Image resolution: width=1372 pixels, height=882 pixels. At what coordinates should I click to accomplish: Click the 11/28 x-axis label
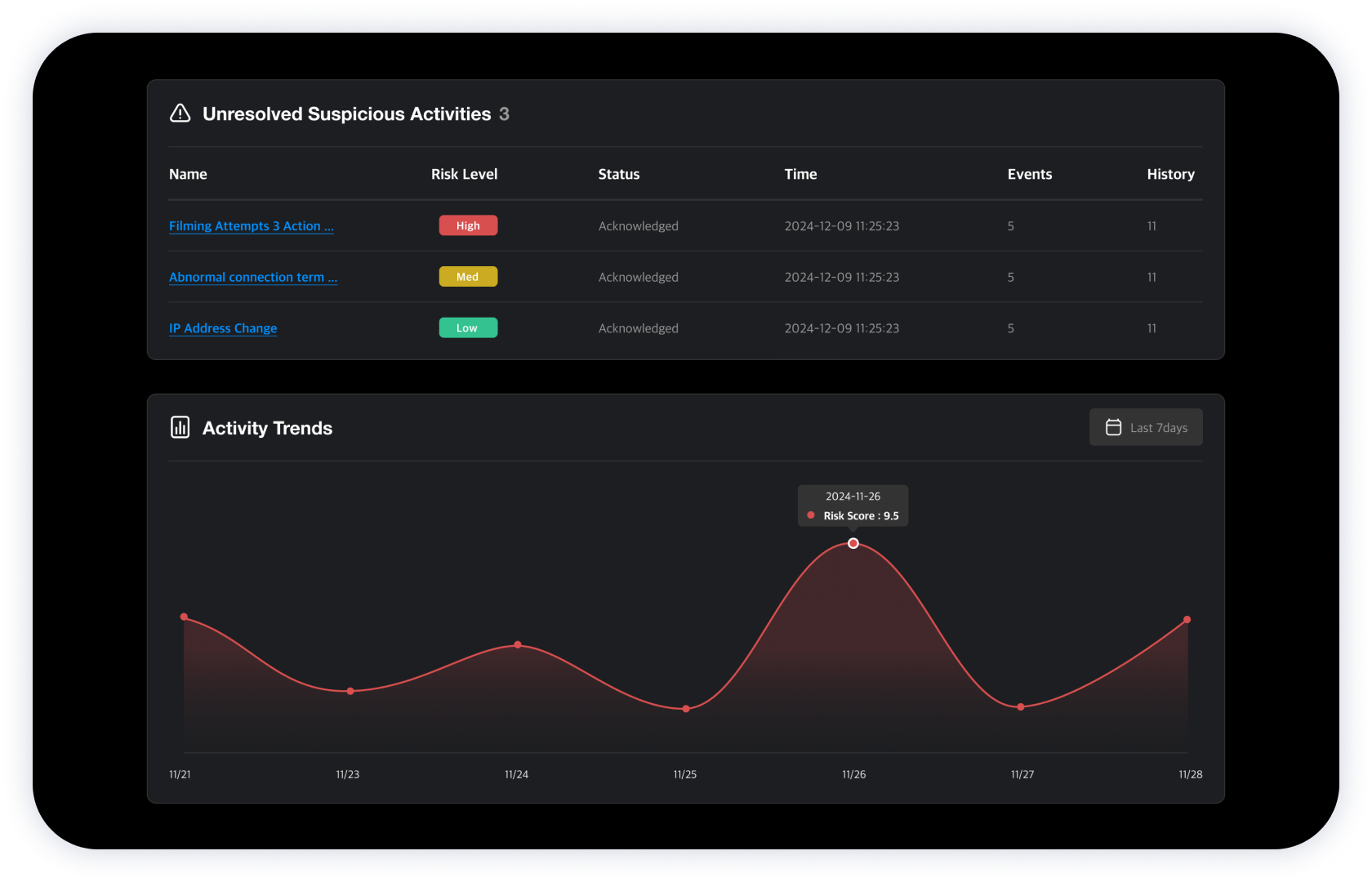pos(1190,774)
